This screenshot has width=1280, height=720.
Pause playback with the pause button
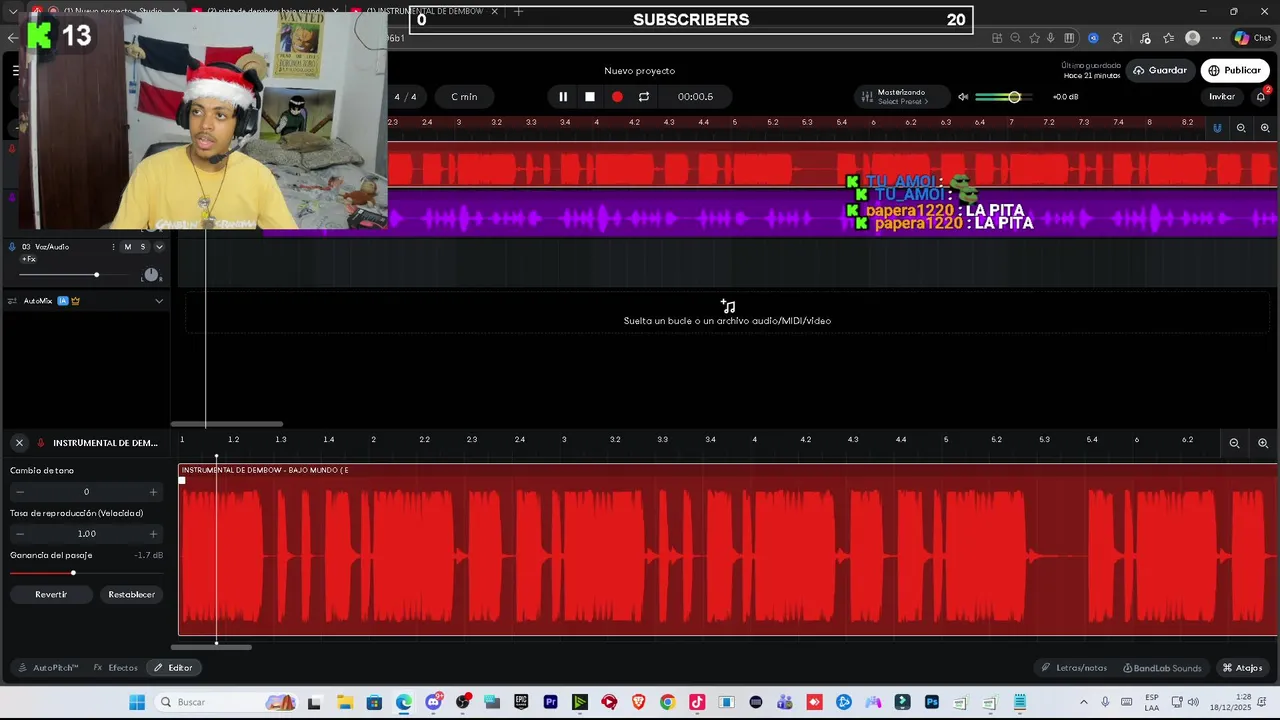pos(563,97)
